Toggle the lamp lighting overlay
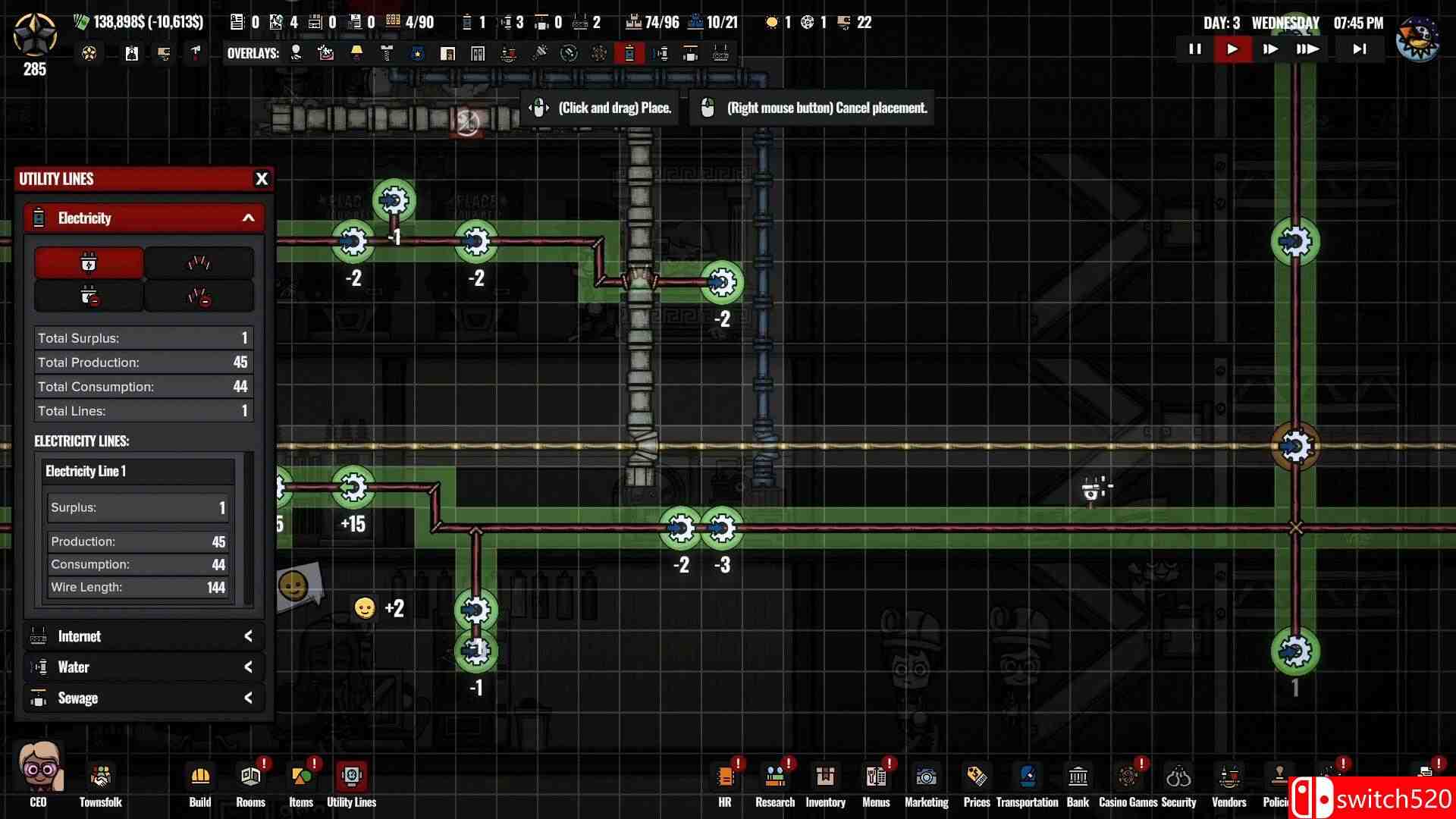The height and width of the screenshot is (819, 1456). point(356,53)
